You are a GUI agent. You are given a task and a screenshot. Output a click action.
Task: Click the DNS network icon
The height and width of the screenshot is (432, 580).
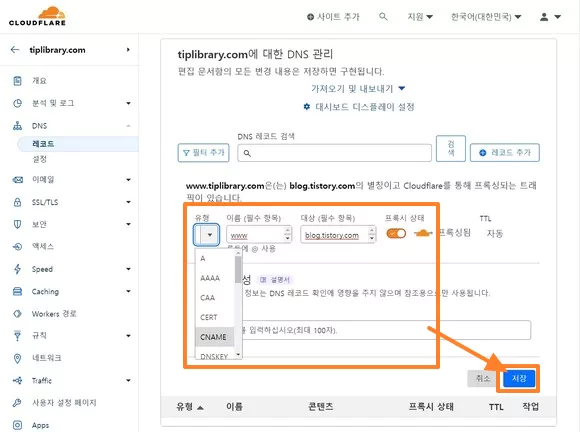point(17,126)
